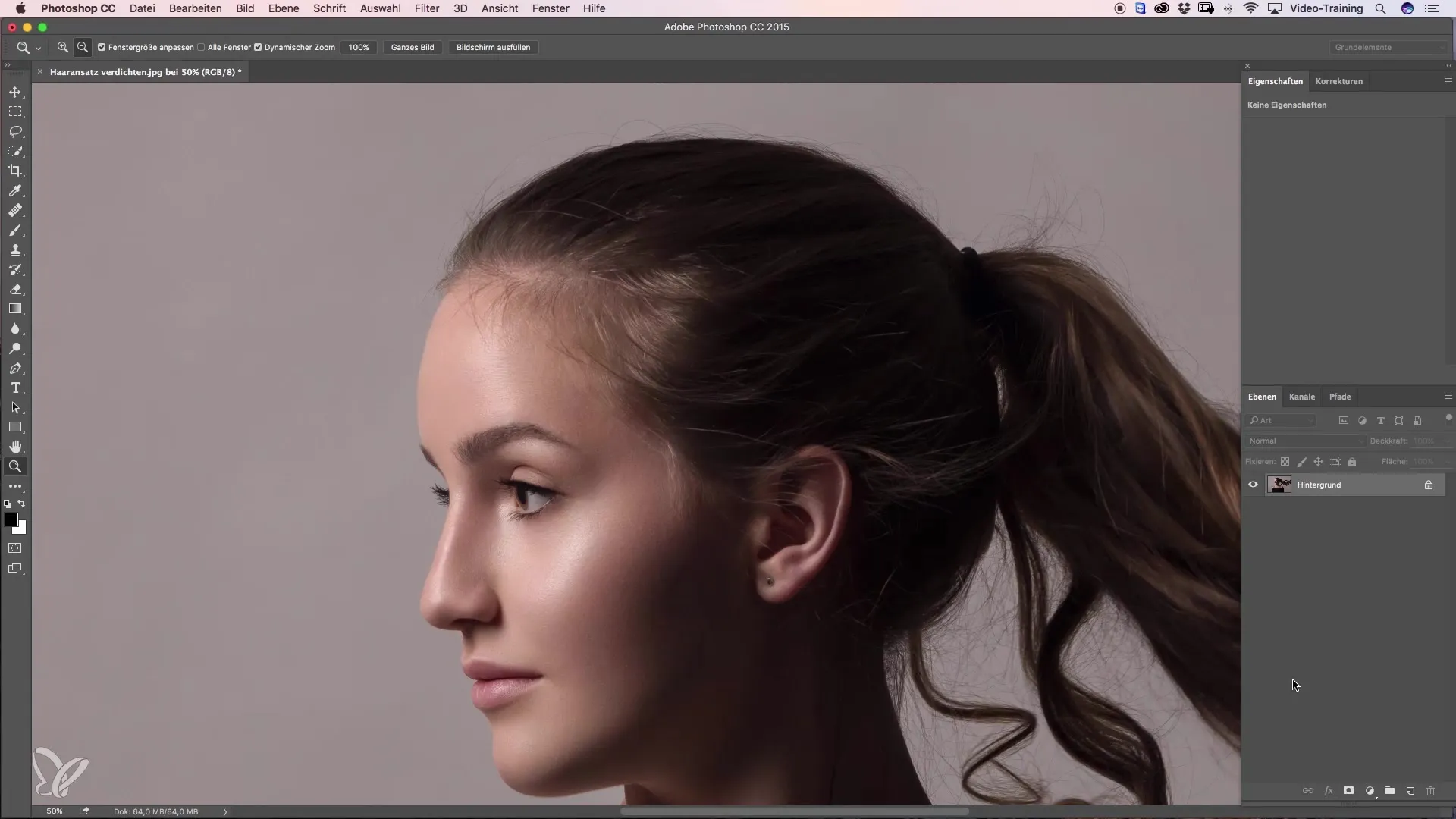
Task: Select the Blur tool
Action: pos(15,328)
